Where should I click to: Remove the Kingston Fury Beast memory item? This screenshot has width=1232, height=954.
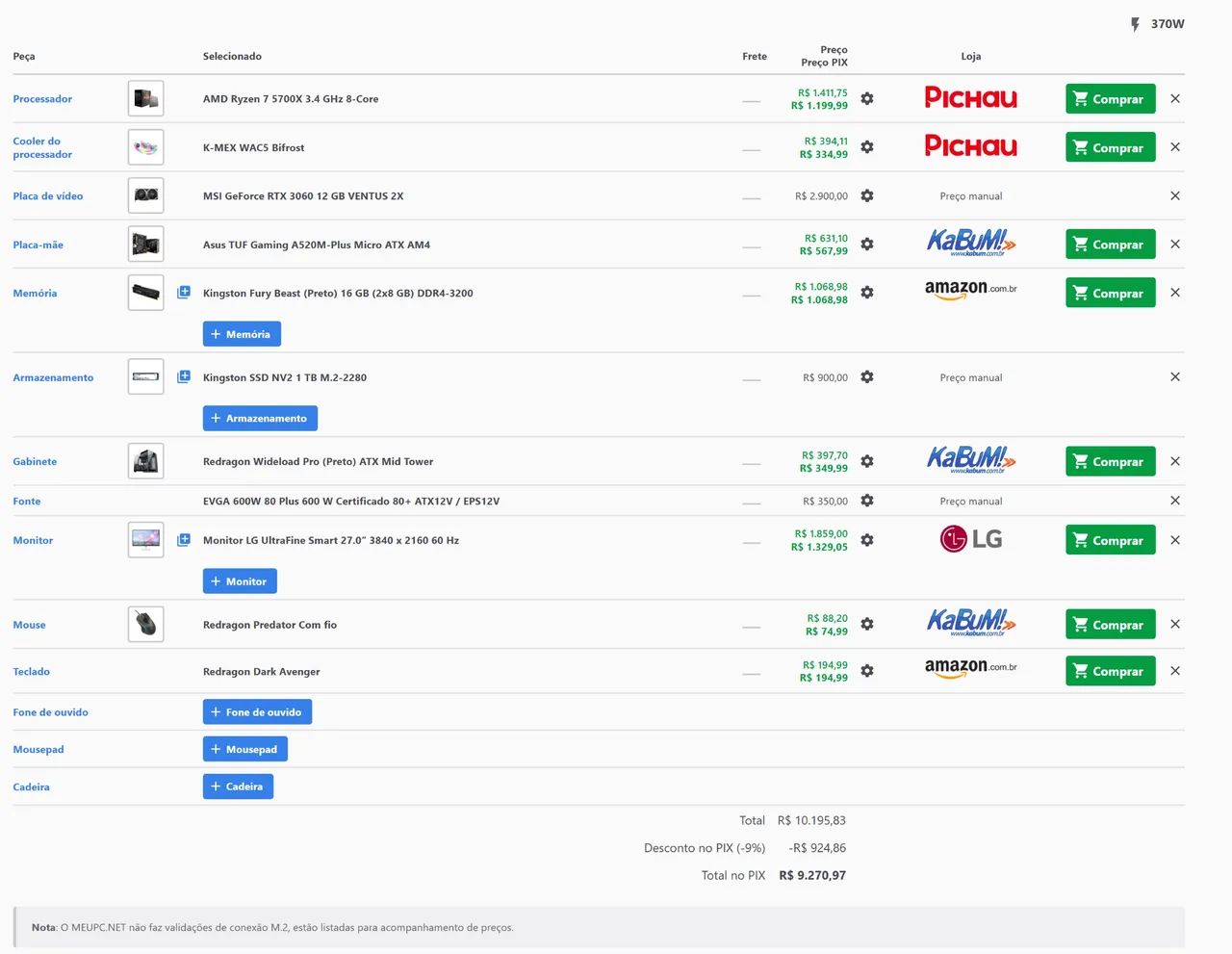[x=1175, y=293]
